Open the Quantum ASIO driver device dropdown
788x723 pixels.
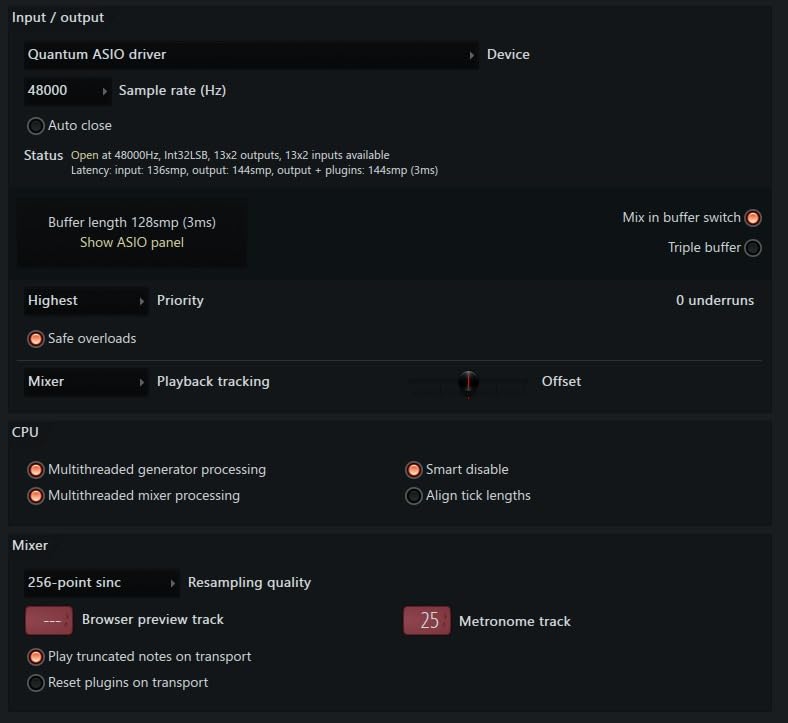point(251,55)
